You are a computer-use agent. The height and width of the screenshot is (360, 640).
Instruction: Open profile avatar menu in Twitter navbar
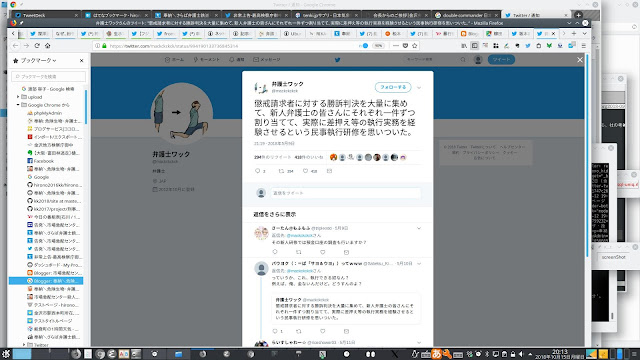pyautogui.click(x=478, y=60)
